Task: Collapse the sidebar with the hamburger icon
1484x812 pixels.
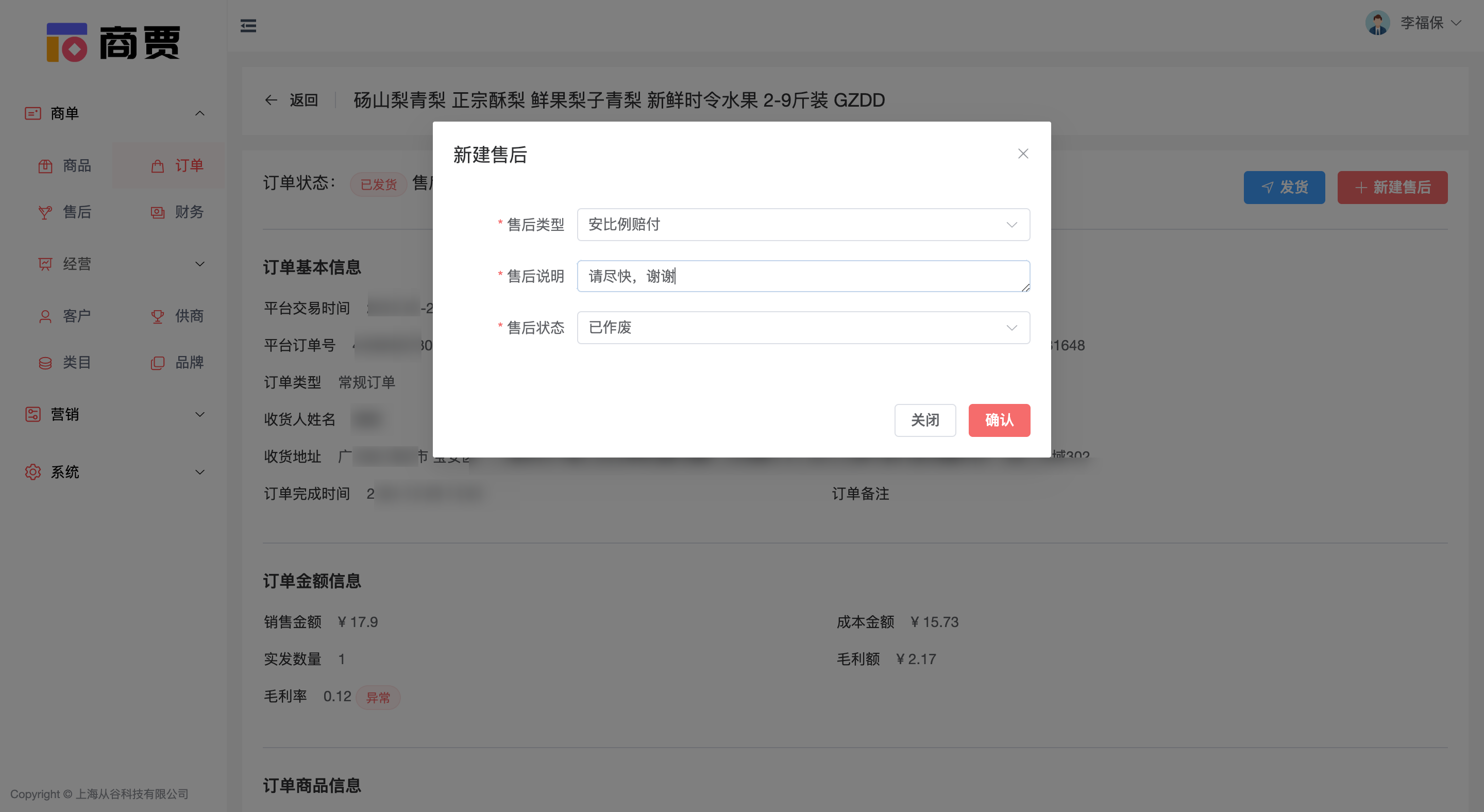Action: point(248,26)
